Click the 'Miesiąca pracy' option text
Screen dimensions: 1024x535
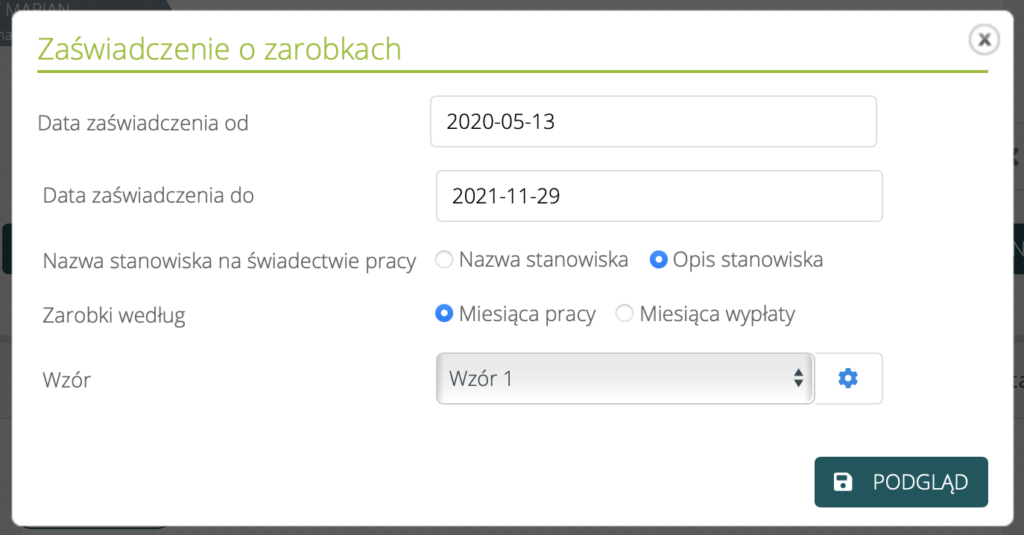pos(527,314)
